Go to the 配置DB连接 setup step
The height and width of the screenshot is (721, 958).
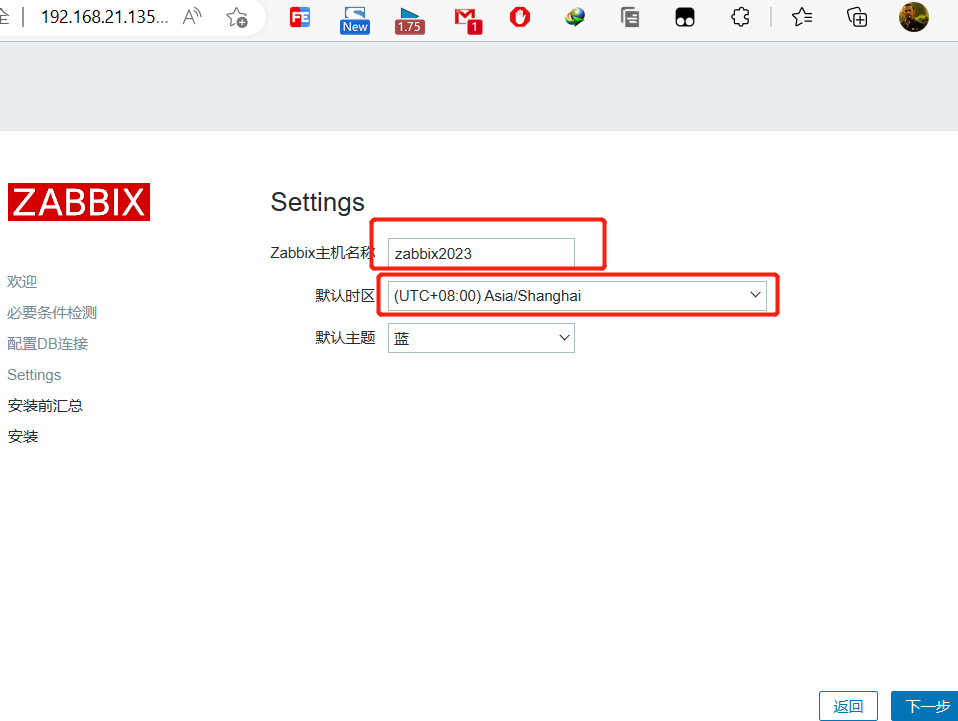48,344
